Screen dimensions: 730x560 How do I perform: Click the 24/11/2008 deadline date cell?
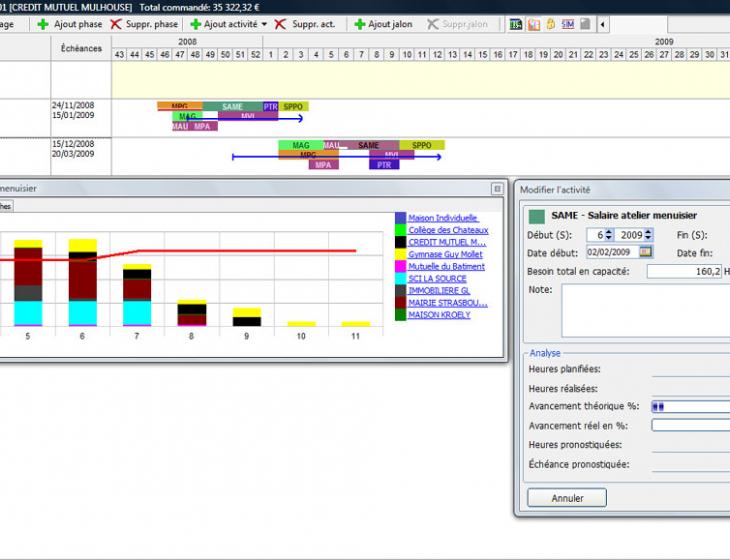pos(73,105)
